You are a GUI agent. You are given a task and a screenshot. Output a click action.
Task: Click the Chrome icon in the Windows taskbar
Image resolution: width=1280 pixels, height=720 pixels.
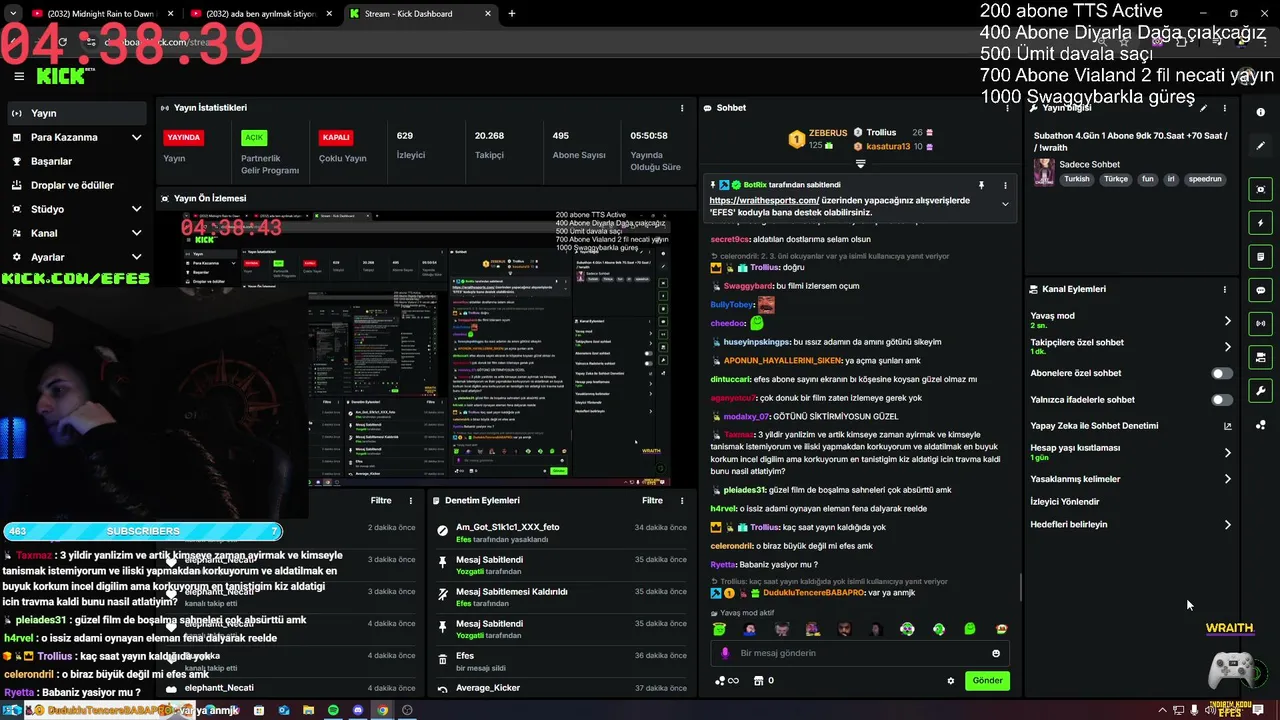tap(382, 710)
